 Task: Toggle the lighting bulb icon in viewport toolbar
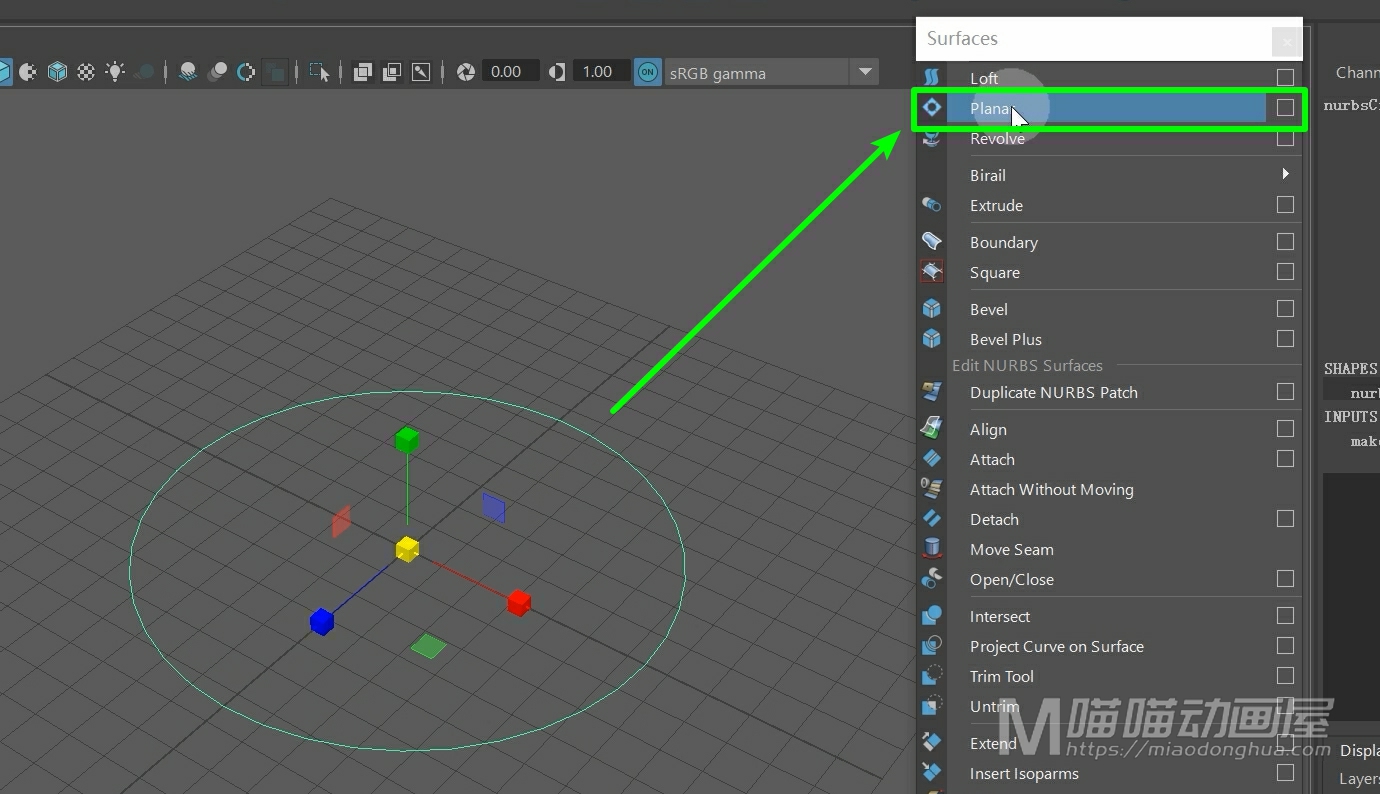[x=116, y=72]
